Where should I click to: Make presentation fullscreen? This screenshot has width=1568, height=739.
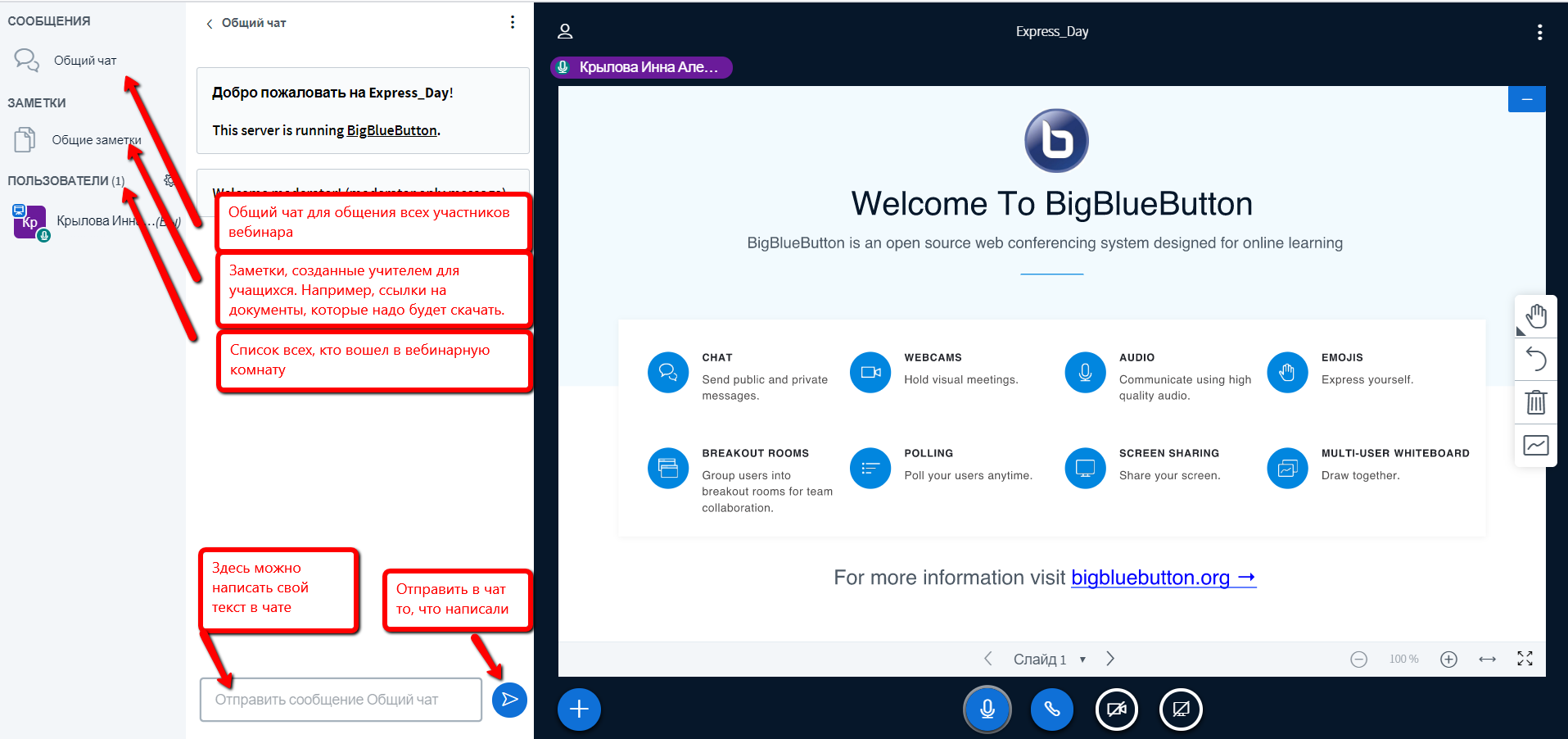1525,659
